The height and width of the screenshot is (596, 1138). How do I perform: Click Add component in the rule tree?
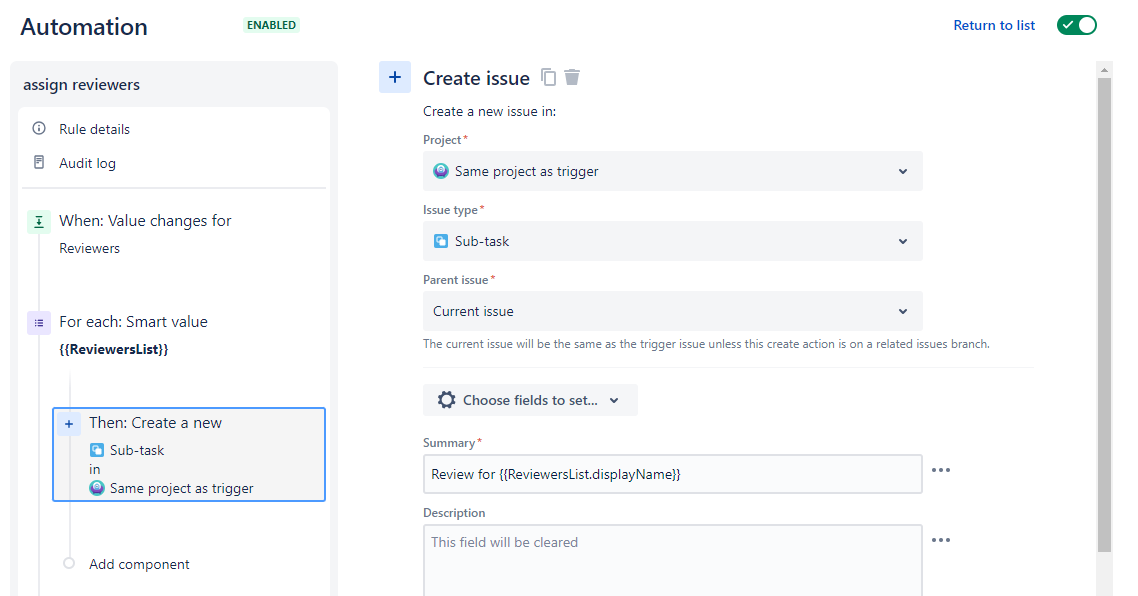click(x=139, y=564)
